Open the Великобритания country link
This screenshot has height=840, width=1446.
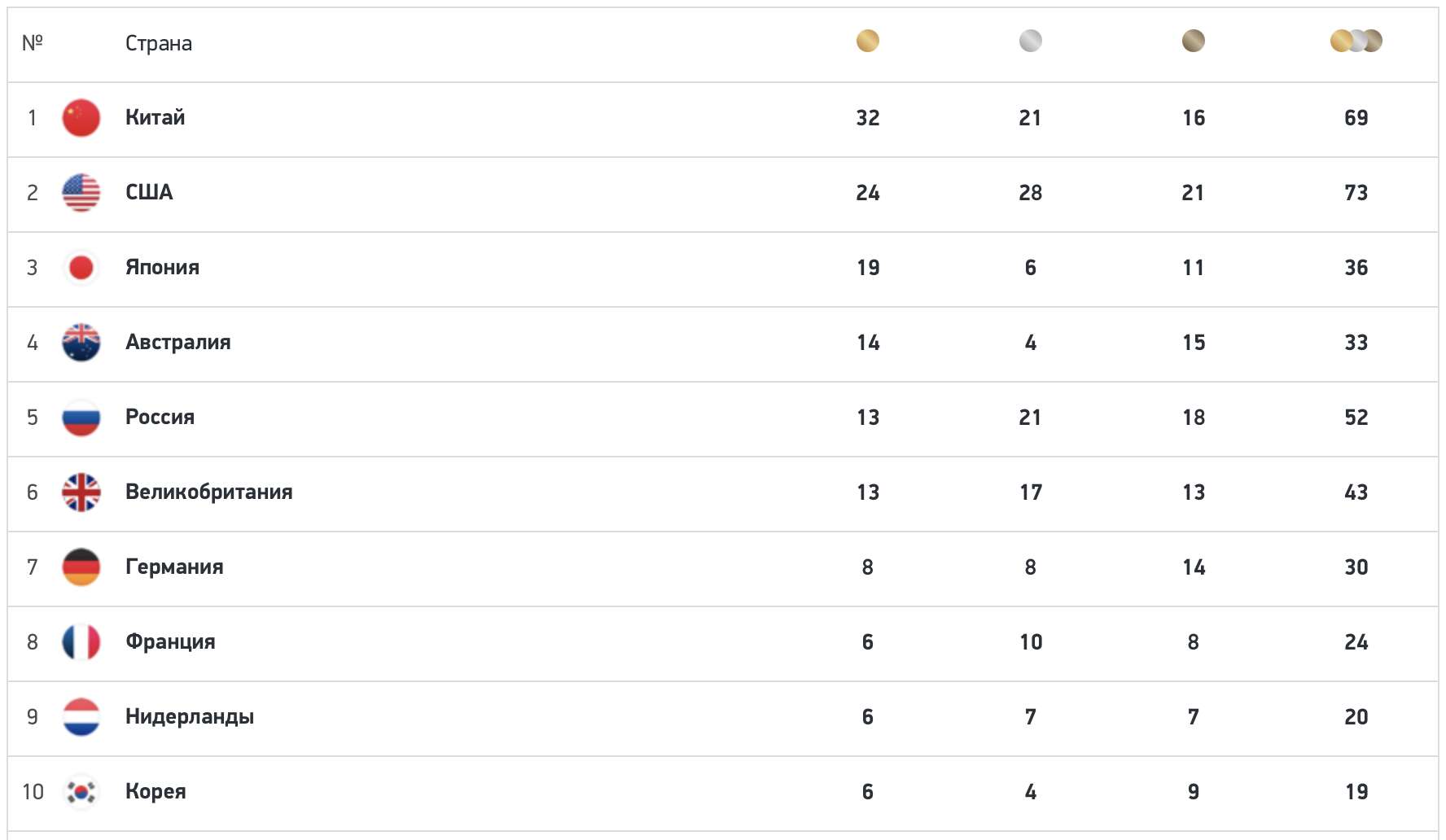click(209, 492)
